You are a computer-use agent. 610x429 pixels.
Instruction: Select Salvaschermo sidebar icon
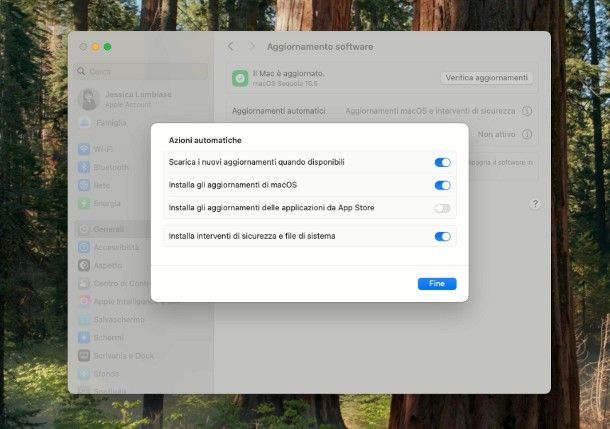tap(84, 319)
